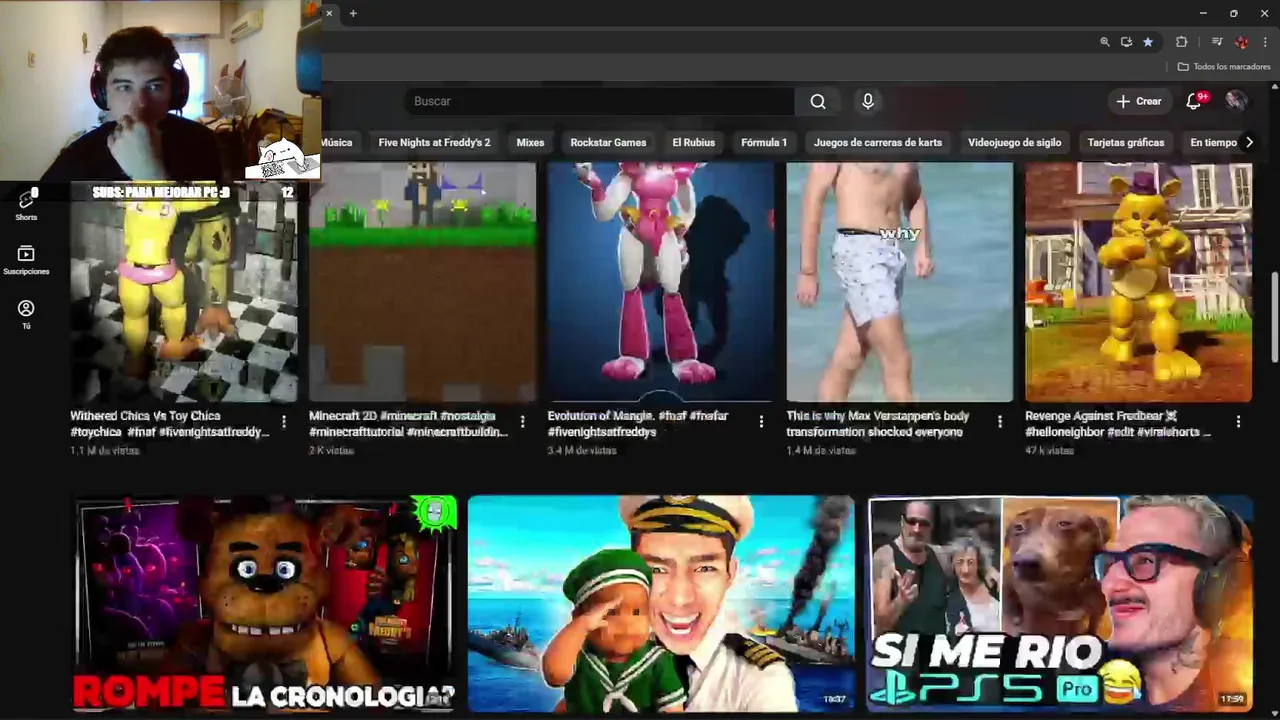Click the Revenge Against Fredbear title

(x=1118, y=424)
